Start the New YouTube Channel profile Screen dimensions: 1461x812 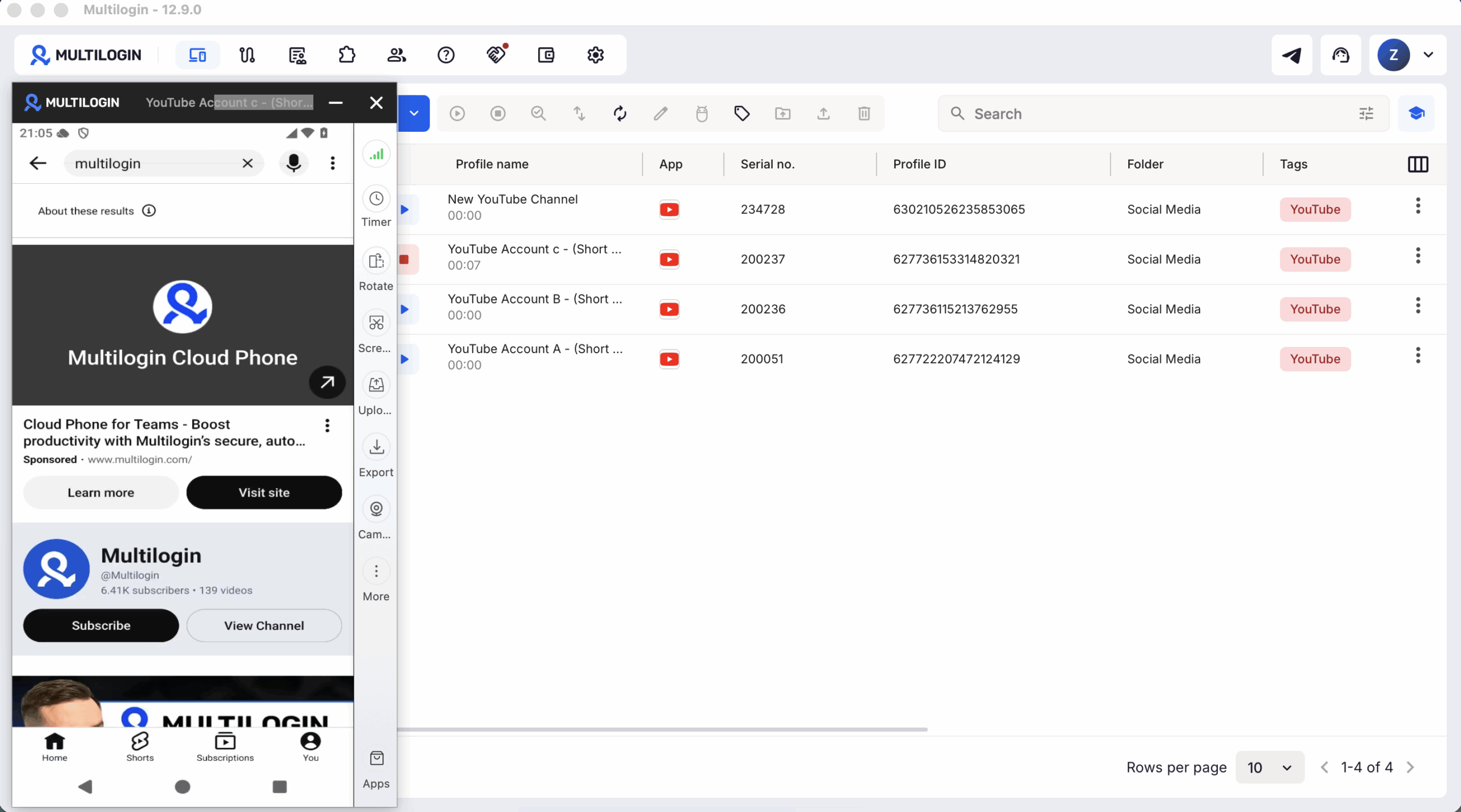click(405, 209)
